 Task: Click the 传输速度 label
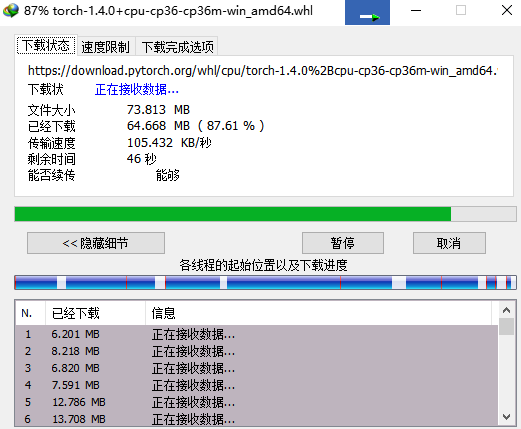click(x=52, y=143)
